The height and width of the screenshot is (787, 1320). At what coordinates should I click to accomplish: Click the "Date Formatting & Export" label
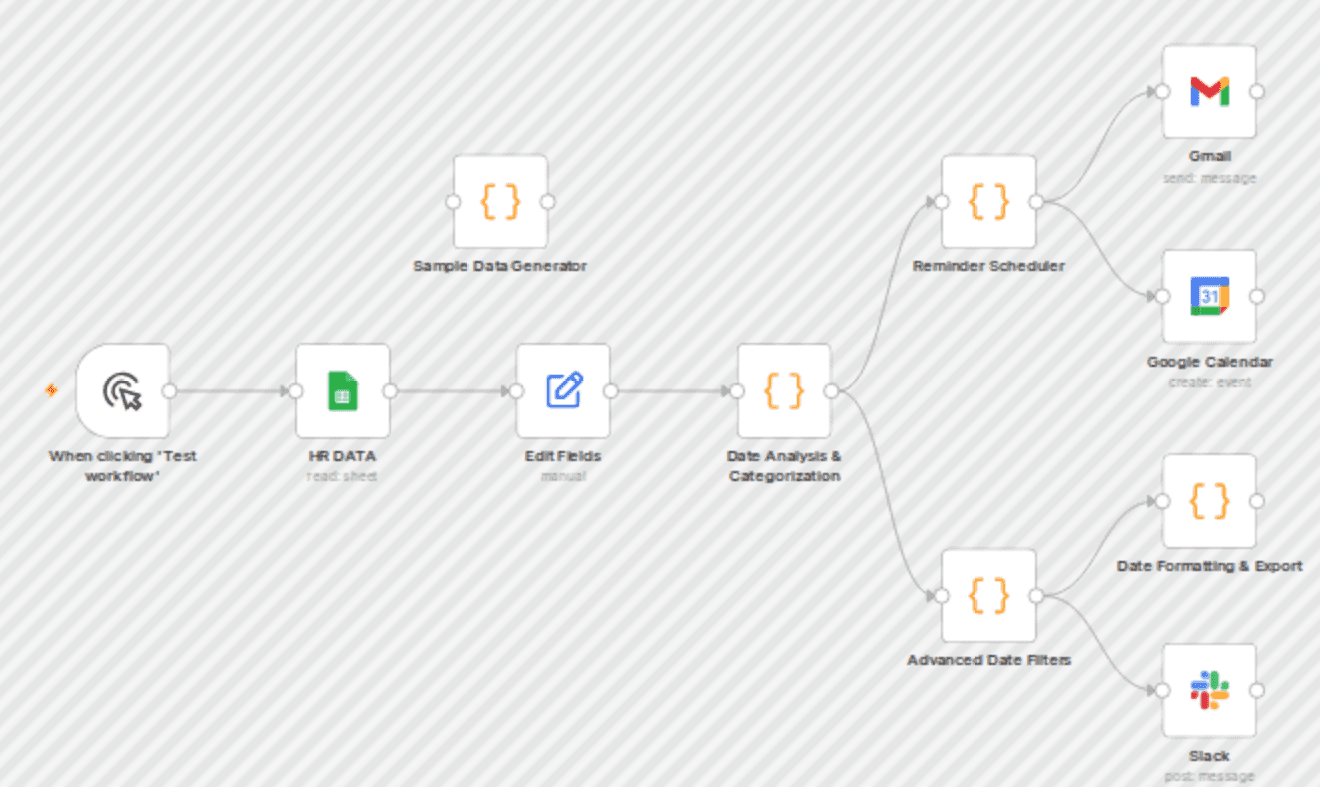click(x=1209, y=566)
